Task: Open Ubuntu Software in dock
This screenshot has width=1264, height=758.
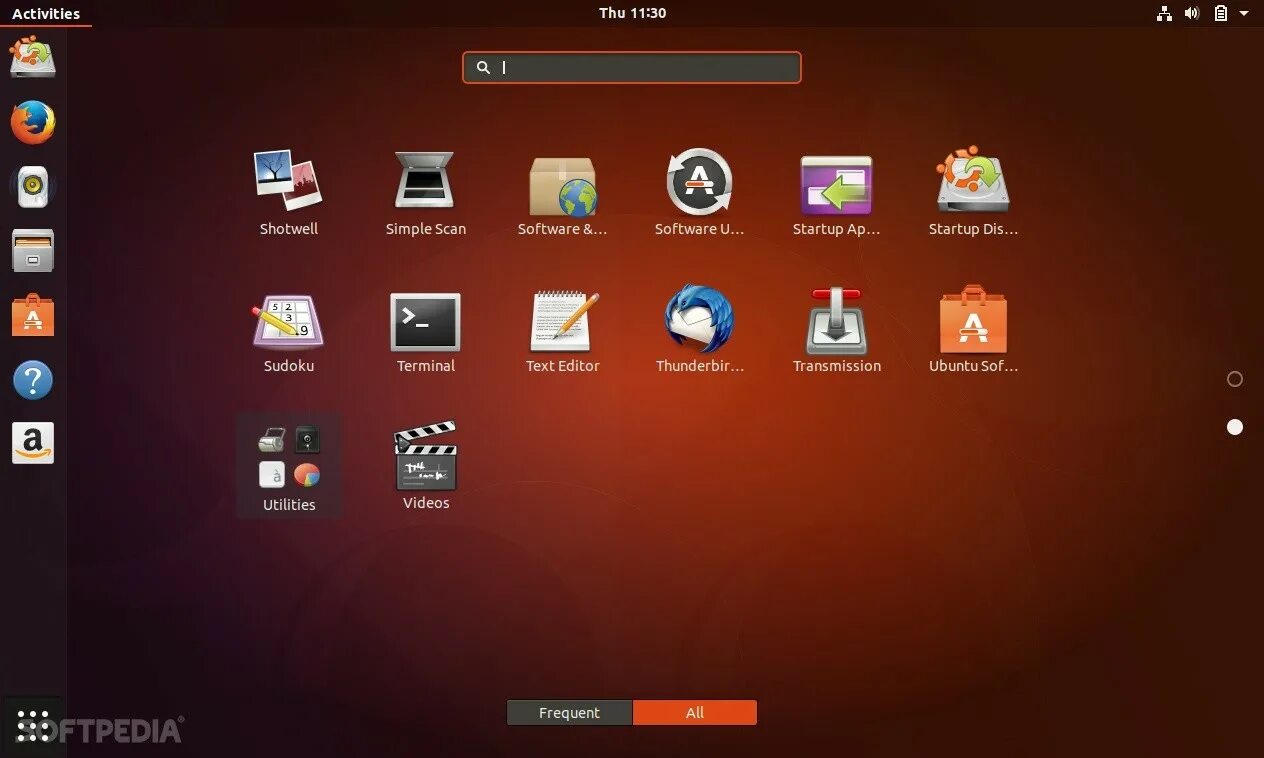Action: coord(33,315)
